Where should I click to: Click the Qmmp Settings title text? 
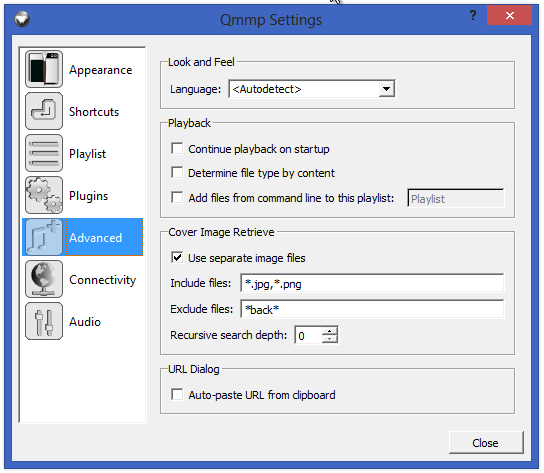[x=271, y=20]
